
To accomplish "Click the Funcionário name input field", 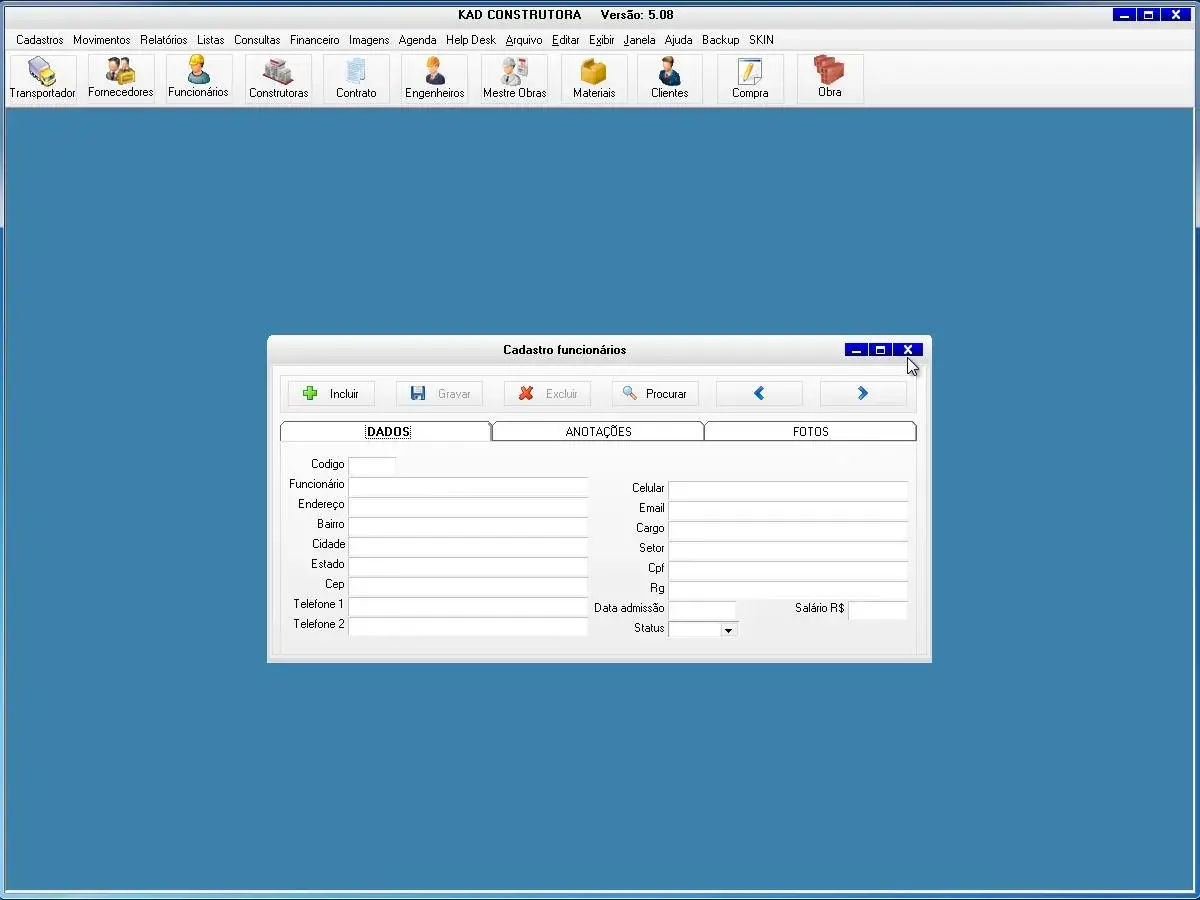I will coord(468,485).
